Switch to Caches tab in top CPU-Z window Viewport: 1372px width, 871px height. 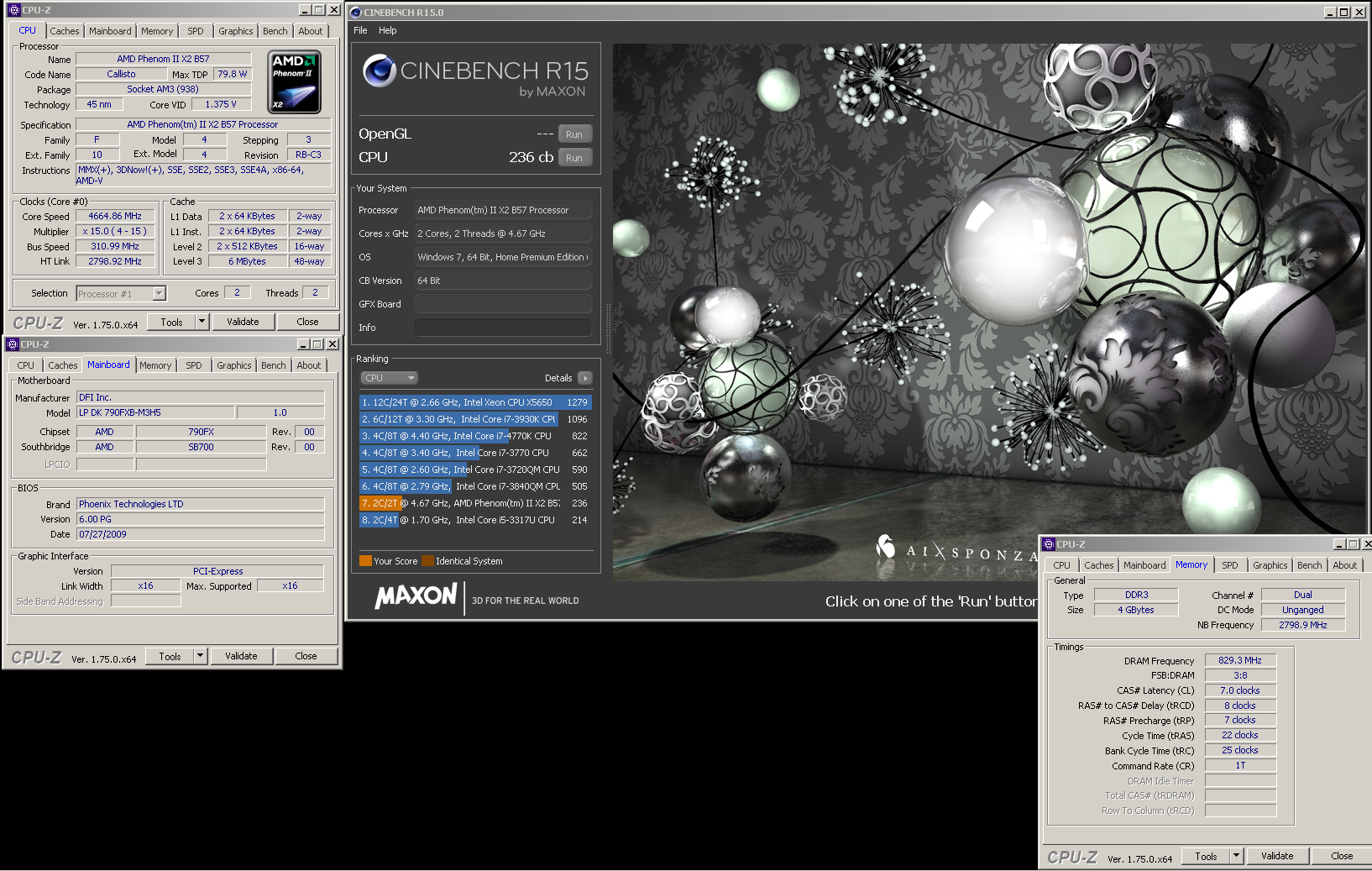65,31
